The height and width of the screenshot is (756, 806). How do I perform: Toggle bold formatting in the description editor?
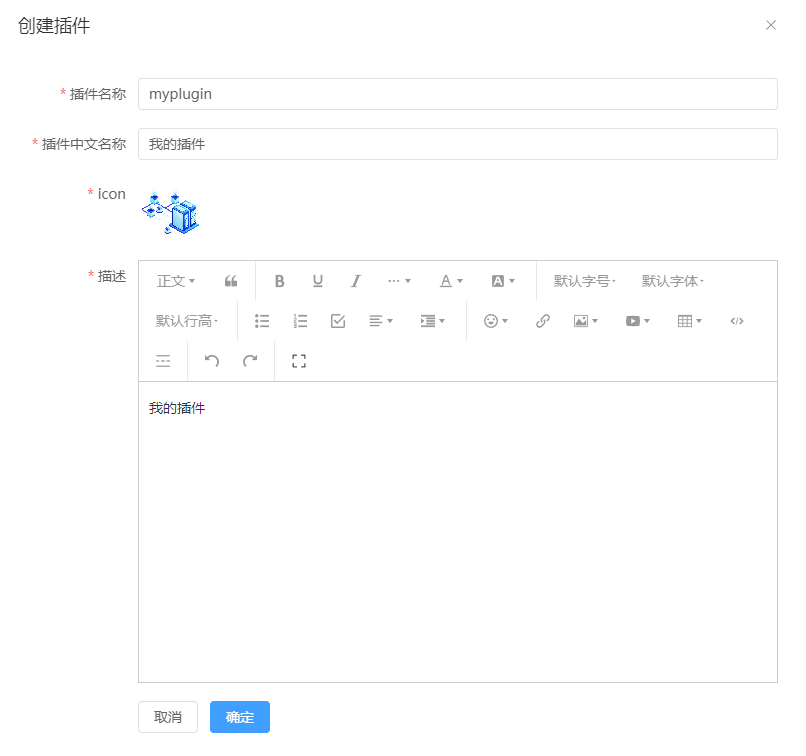279,281
